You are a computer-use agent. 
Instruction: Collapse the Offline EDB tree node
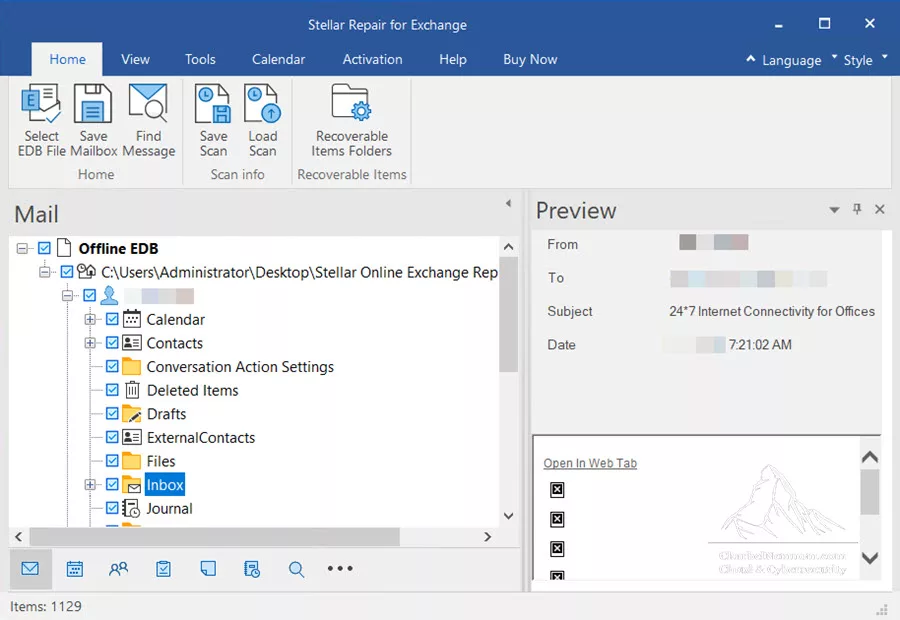[22, 249]
